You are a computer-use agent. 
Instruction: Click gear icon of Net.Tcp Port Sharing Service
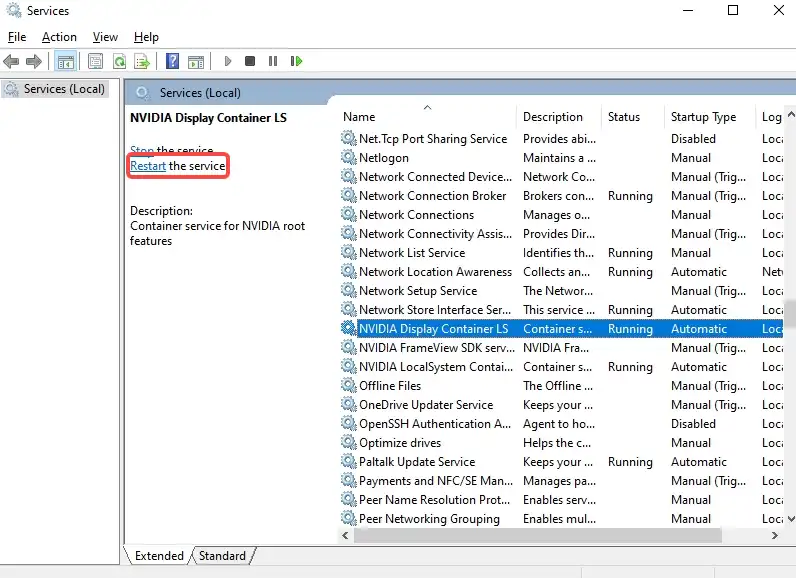(348, 138)
